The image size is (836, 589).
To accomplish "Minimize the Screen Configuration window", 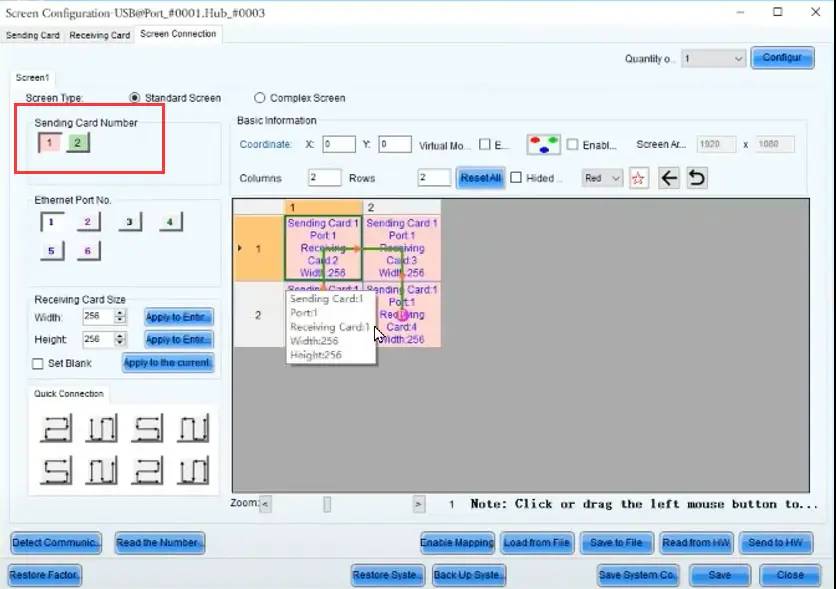I will 740,12.
